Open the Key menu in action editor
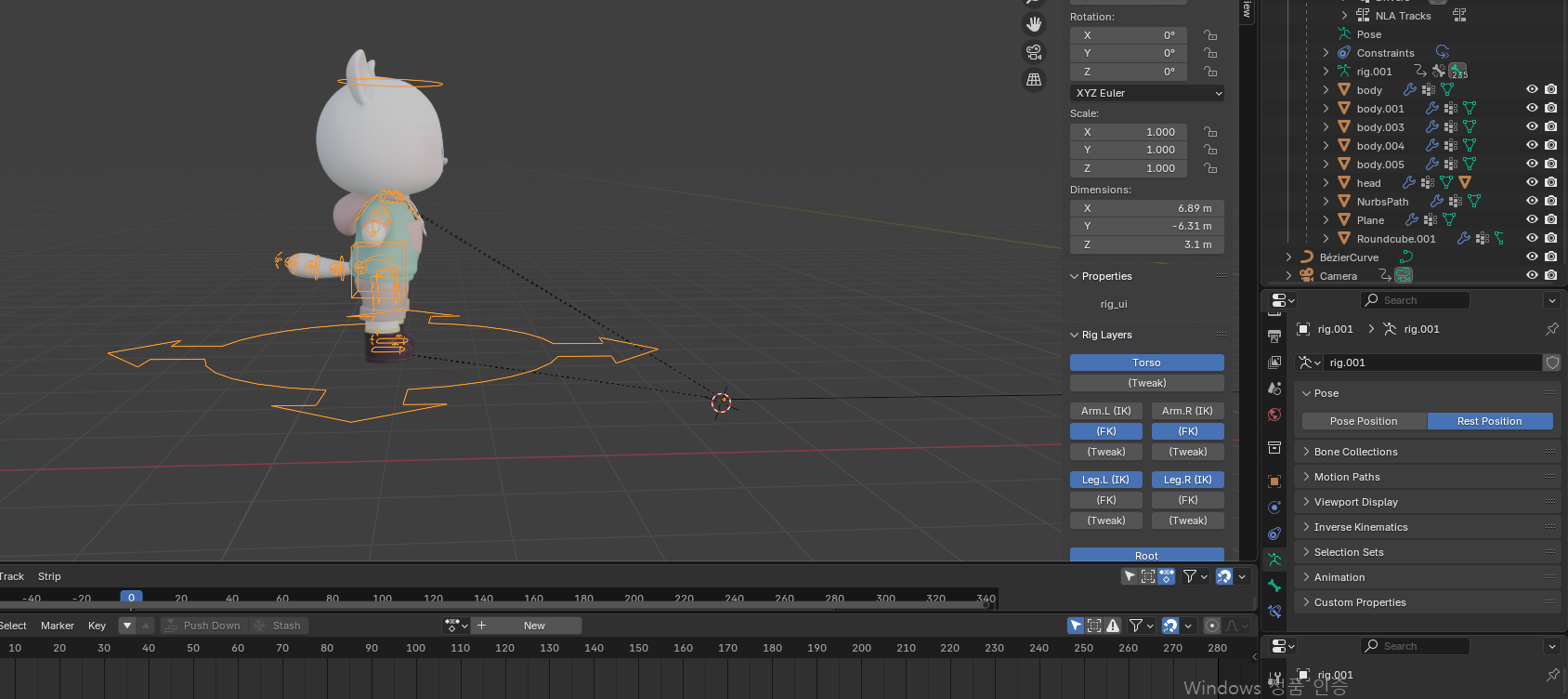 [97, 626]
